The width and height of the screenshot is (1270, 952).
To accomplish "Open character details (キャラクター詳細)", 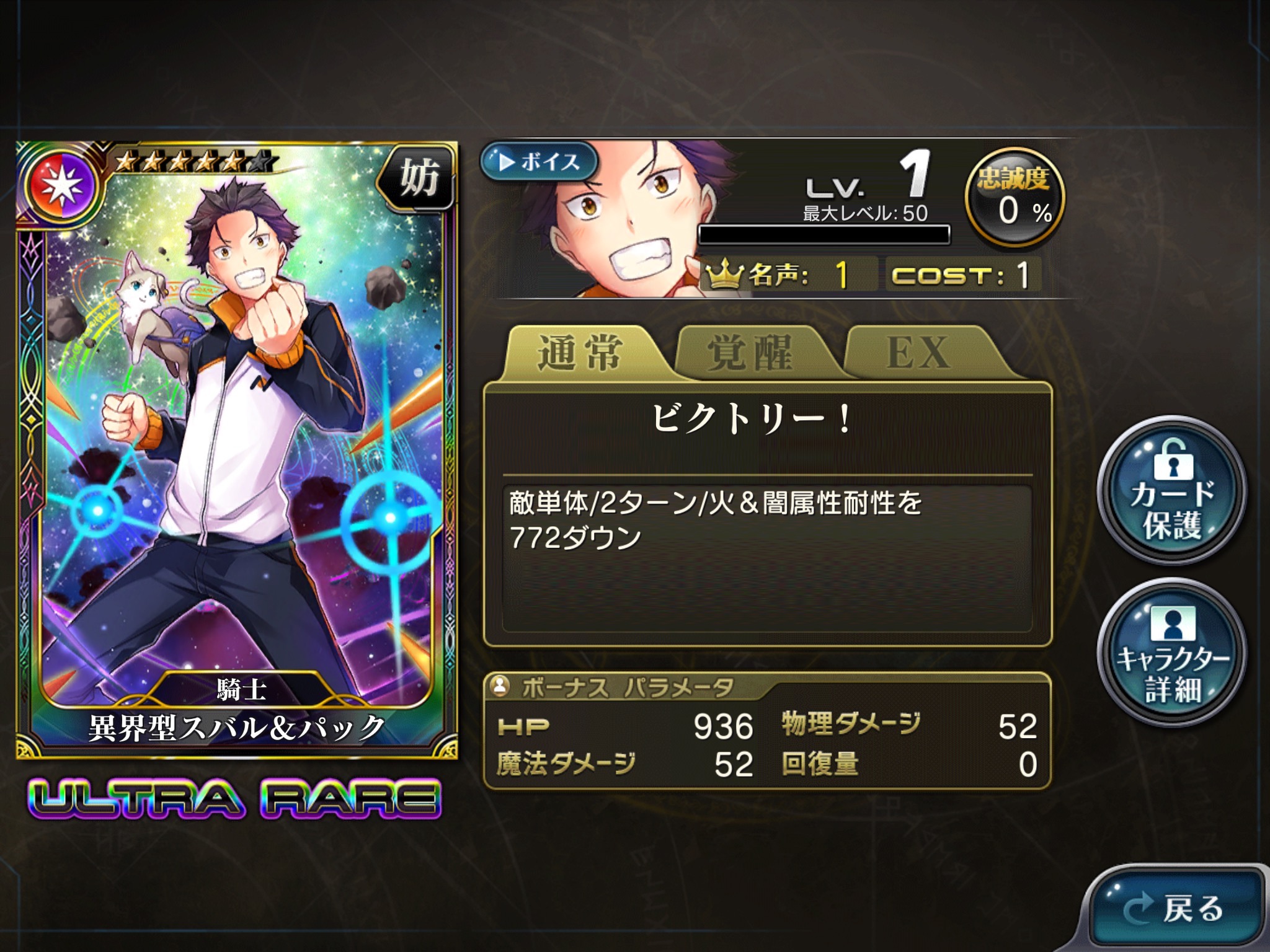I will click(1171, 652).
